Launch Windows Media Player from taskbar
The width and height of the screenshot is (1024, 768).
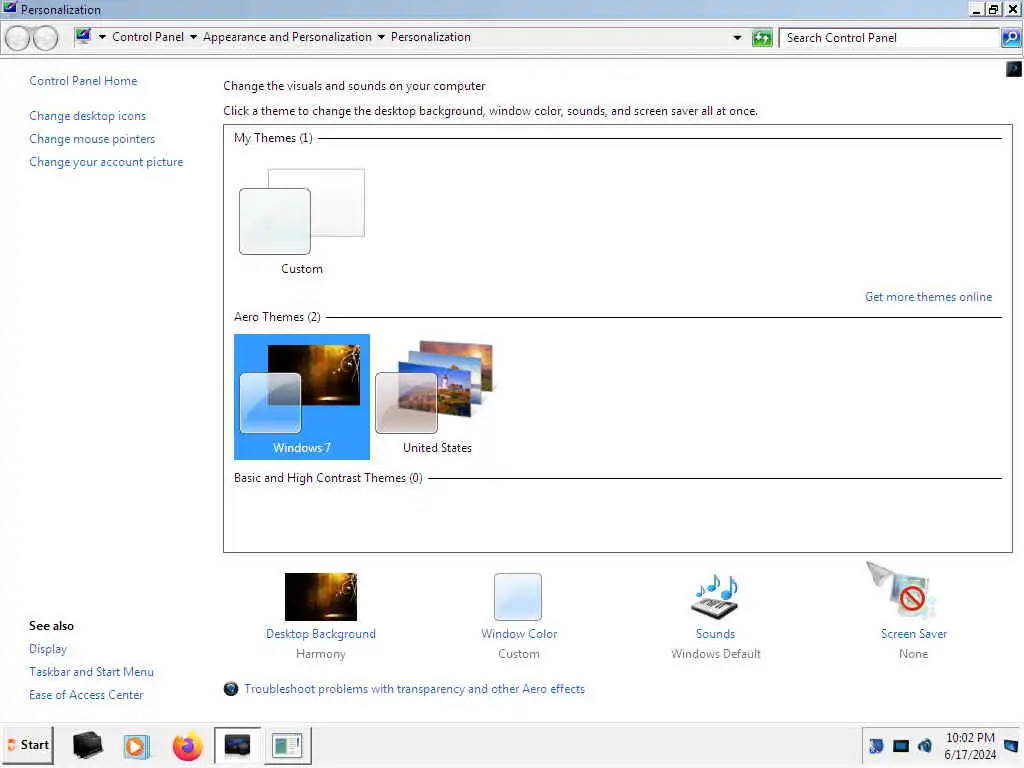tap(136, 746)
